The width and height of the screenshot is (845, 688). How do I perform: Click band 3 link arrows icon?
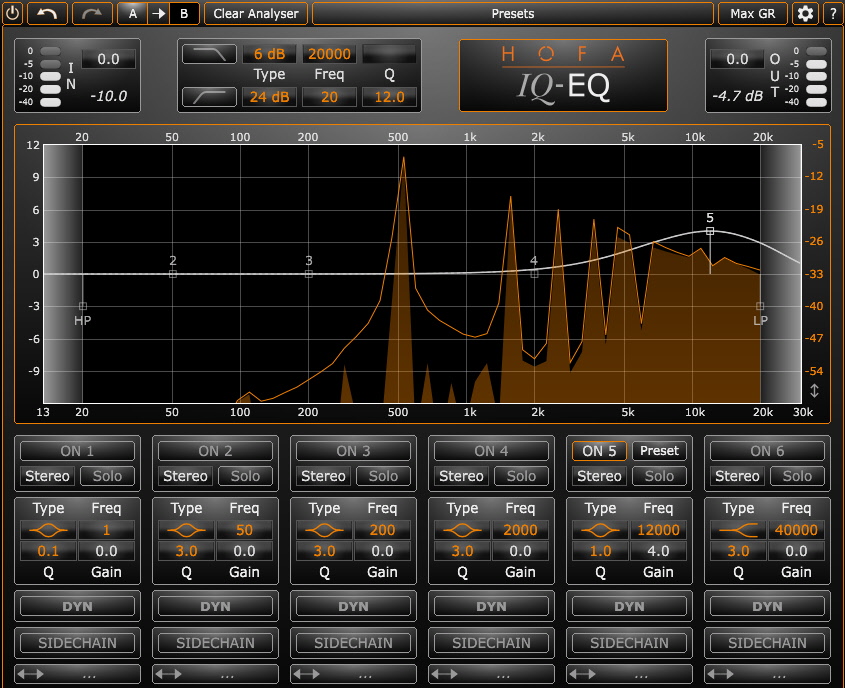tap(306, 674)
